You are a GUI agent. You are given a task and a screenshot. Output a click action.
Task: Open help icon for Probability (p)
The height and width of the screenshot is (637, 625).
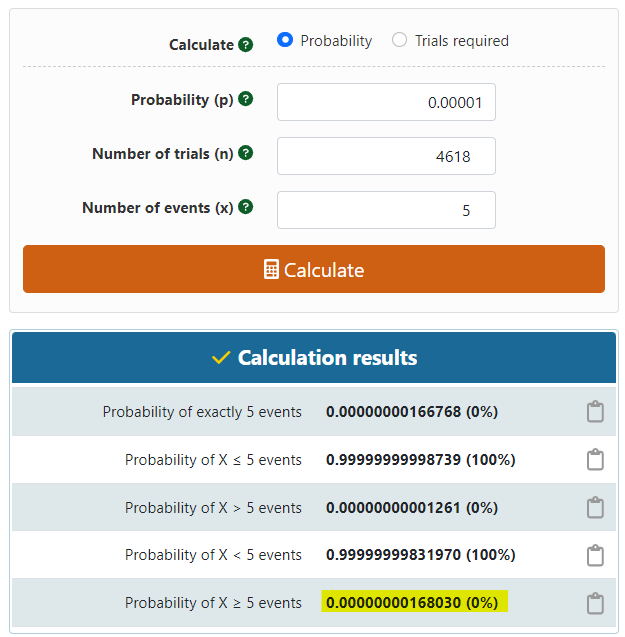(245, 99)
